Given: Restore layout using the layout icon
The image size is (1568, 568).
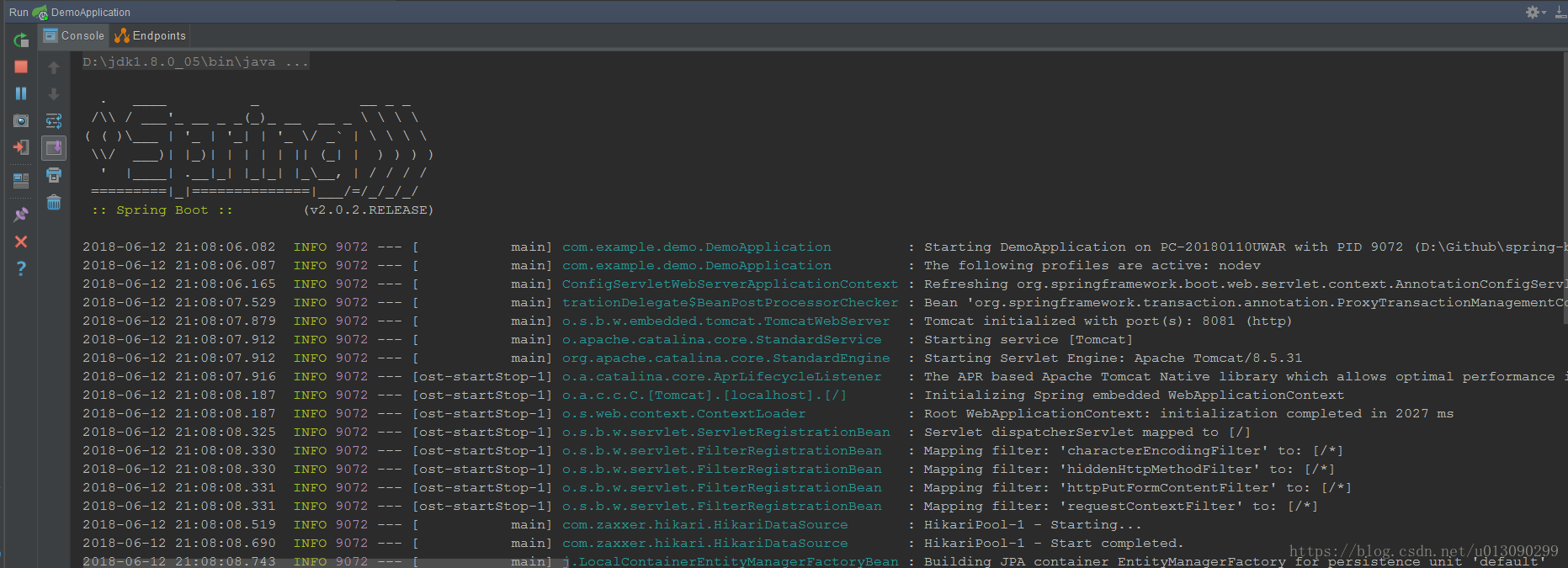Looking at the screenshot, I should point(21,180).
